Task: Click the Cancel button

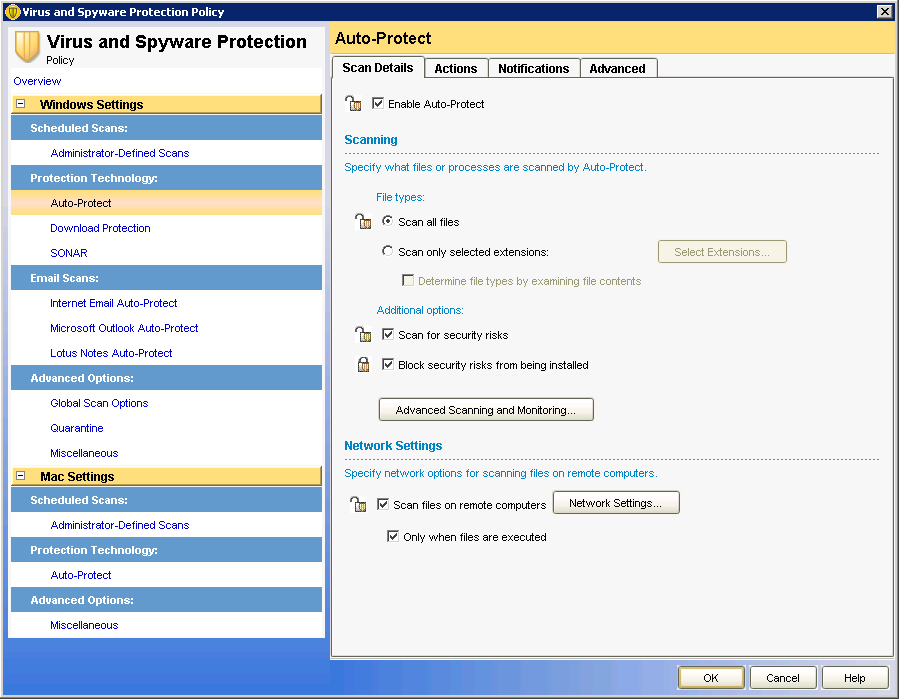Action: click(x=783, y=678)
